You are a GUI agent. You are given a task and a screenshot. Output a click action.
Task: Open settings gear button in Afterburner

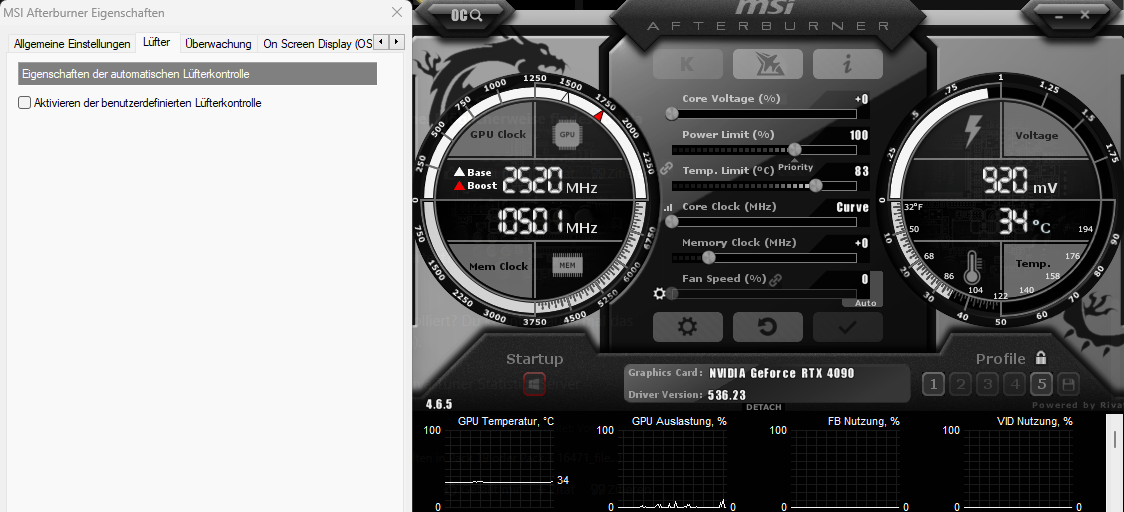click(687, 327)
